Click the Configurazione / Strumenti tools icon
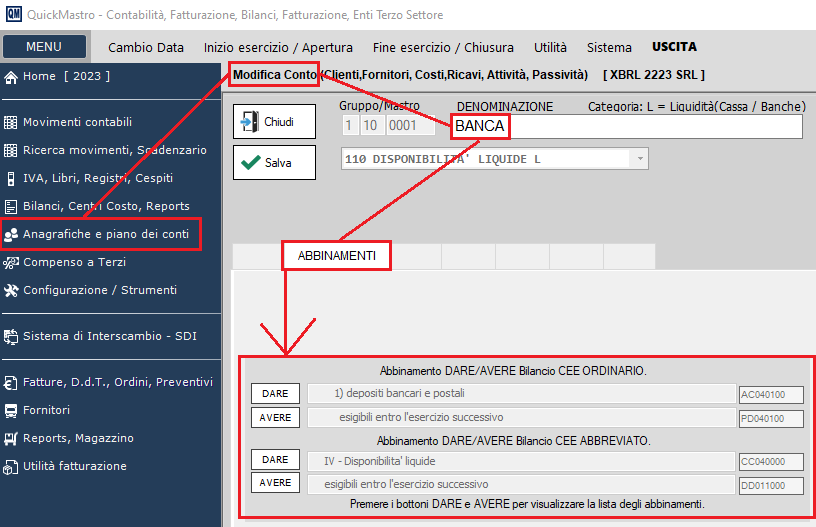The image size is (816, 527). pos(11,291)
